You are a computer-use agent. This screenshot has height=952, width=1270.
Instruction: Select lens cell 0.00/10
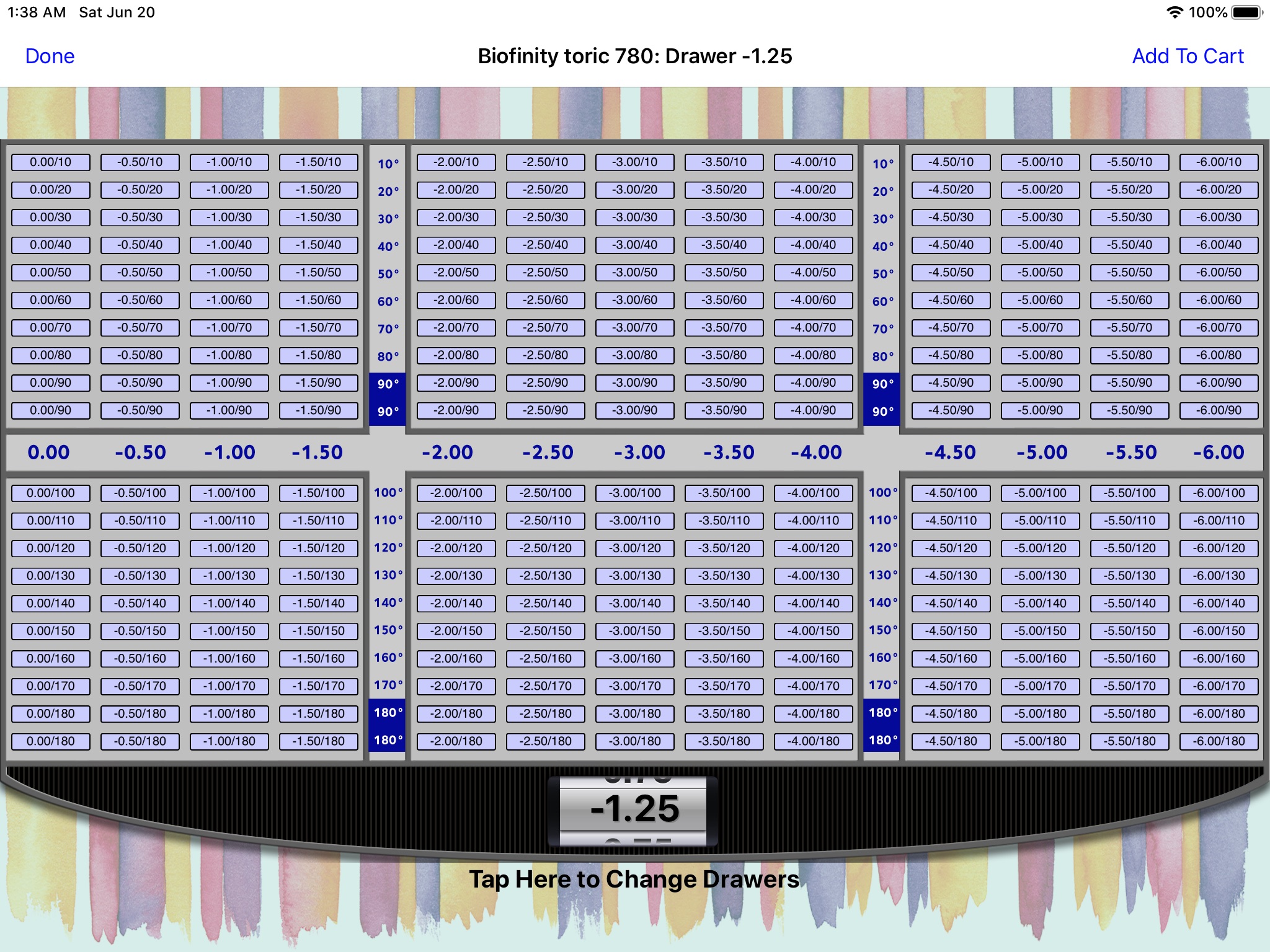pos(51,162)
